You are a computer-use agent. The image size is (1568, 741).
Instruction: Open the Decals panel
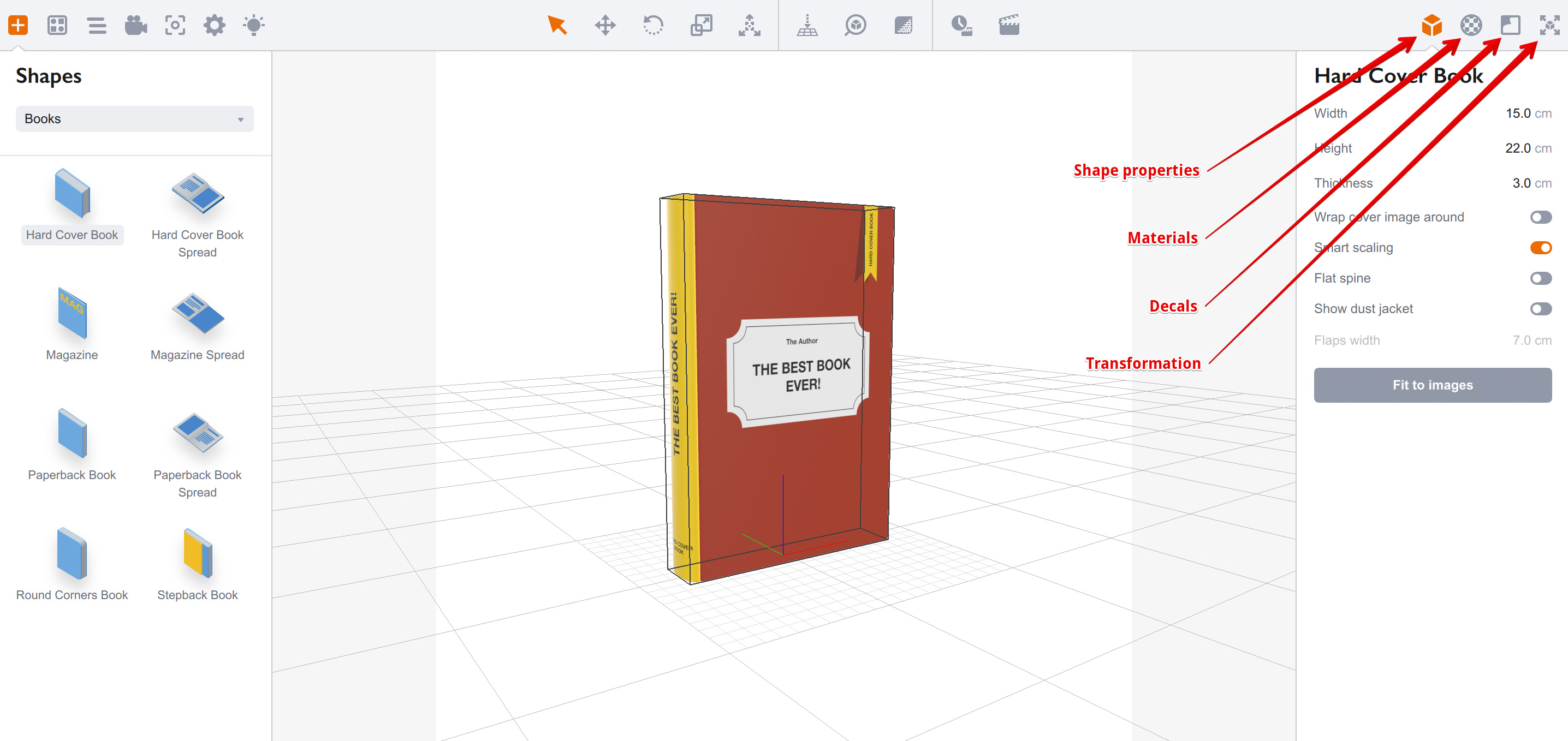[x=1510, y=26]
